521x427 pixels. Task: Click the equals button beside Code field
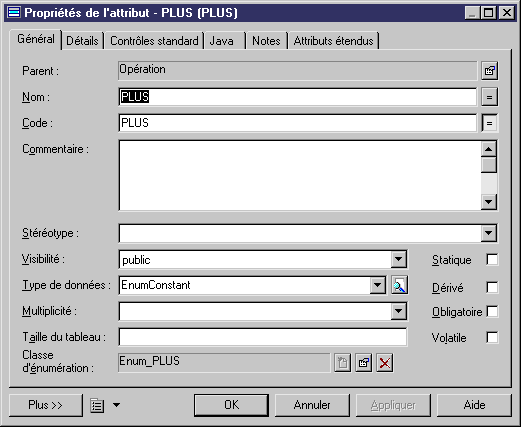489,123
